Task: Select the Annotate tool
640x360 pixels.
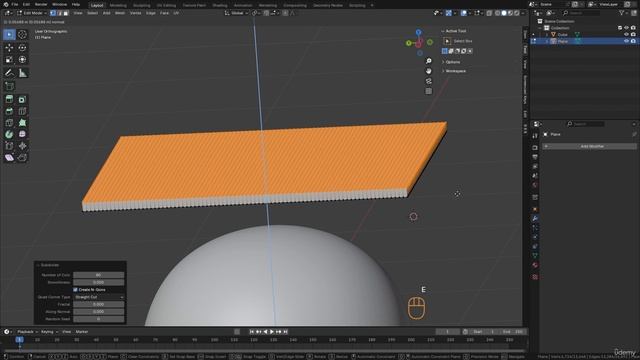Action: click(9, 73)
